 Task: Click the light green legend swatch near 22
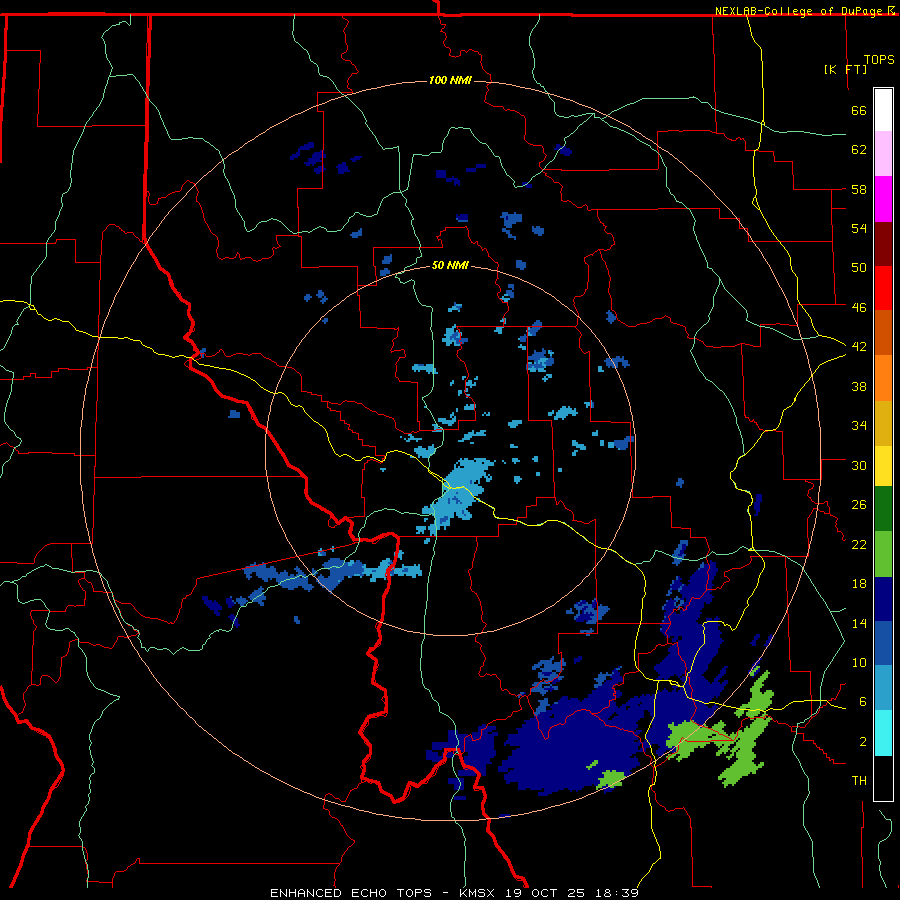[883, 554]
